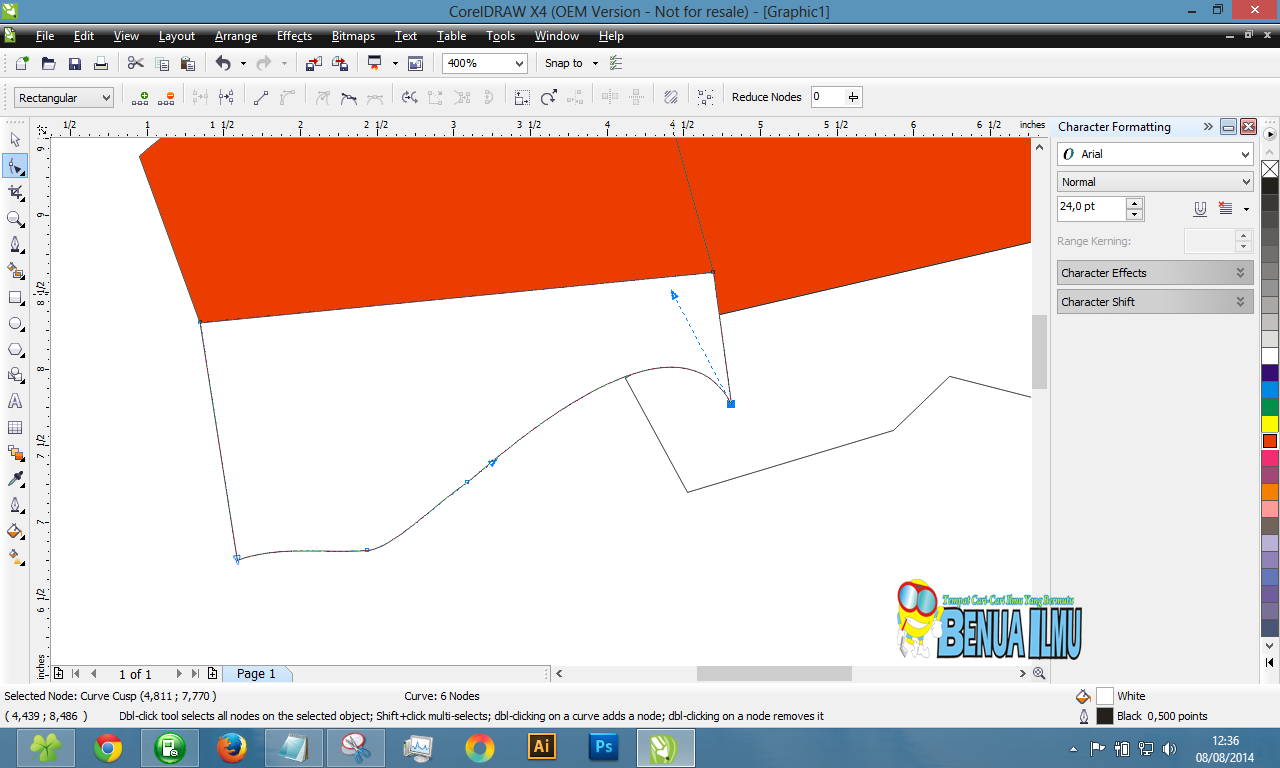The width and height of the screenshot is (1280, 768).
Task: Open the Arrange menu
Action: click(236, 36)
